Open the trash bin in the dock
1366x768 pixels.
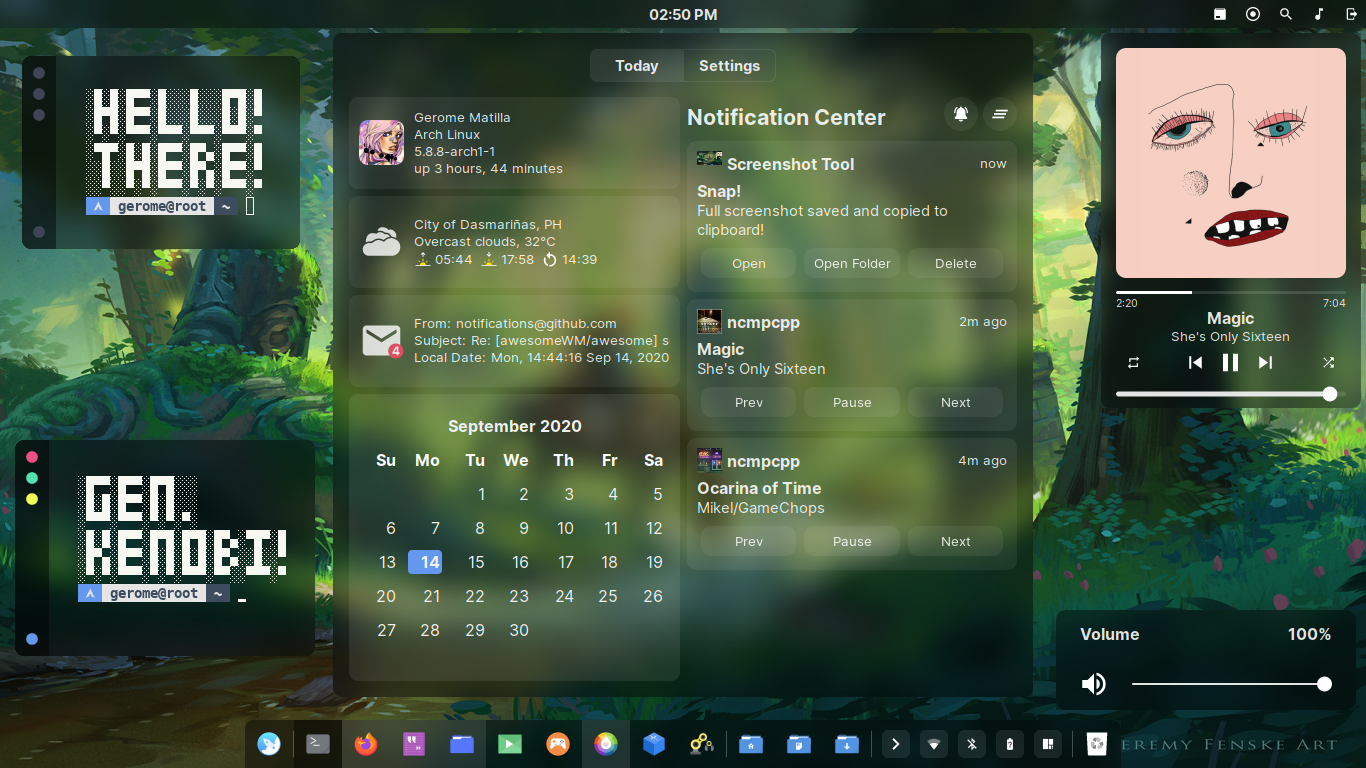click(1098, 744)
